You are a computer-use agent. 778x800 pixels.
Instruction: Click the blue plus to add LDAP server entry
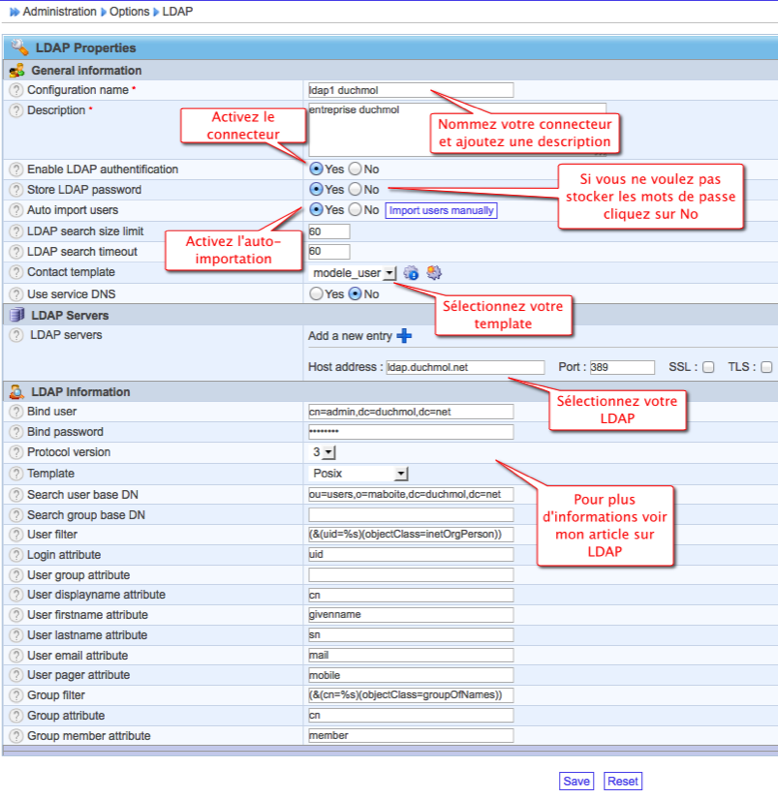[x=404, y=337]
